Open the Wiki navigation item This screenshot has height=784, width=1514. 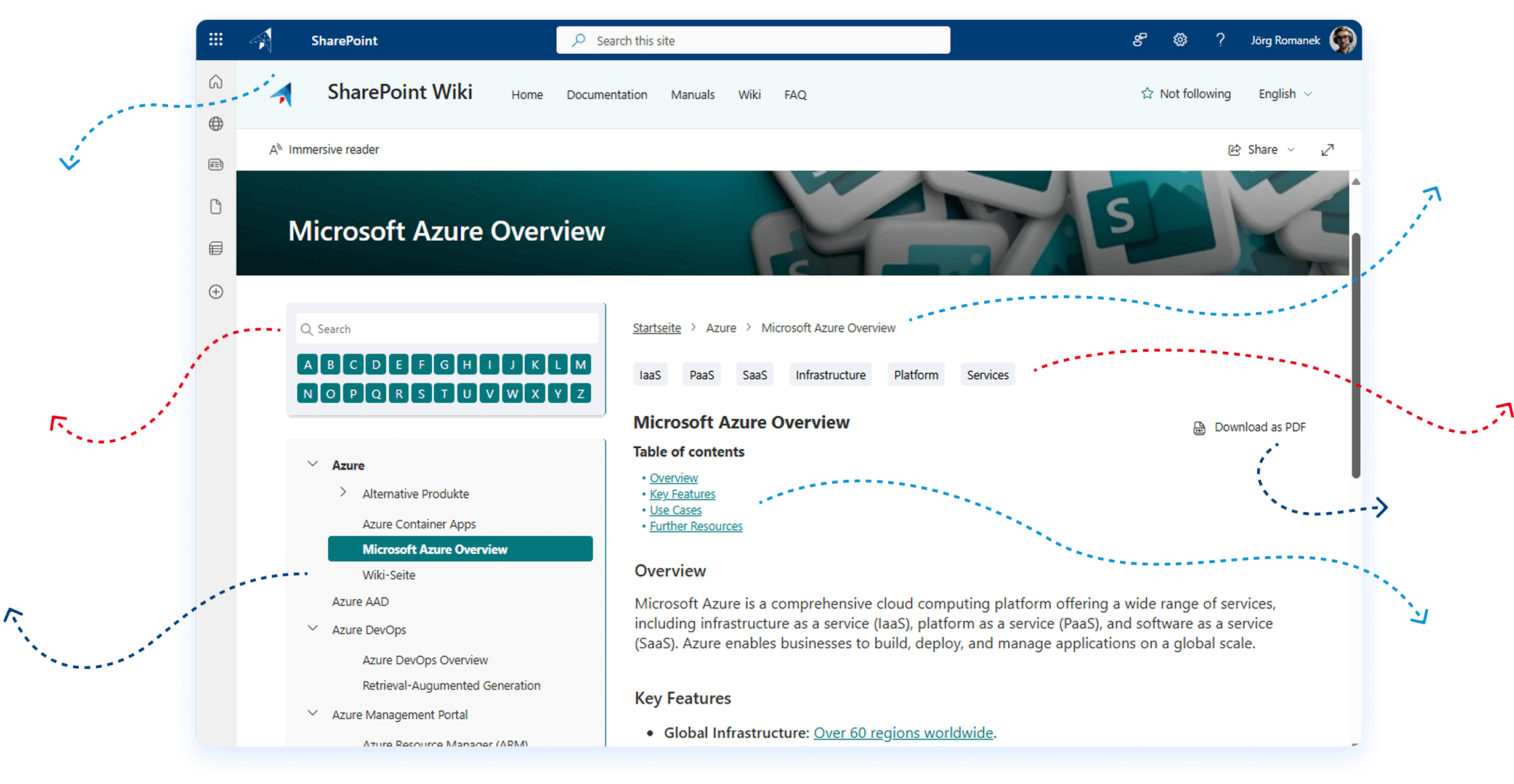point(750,95)
